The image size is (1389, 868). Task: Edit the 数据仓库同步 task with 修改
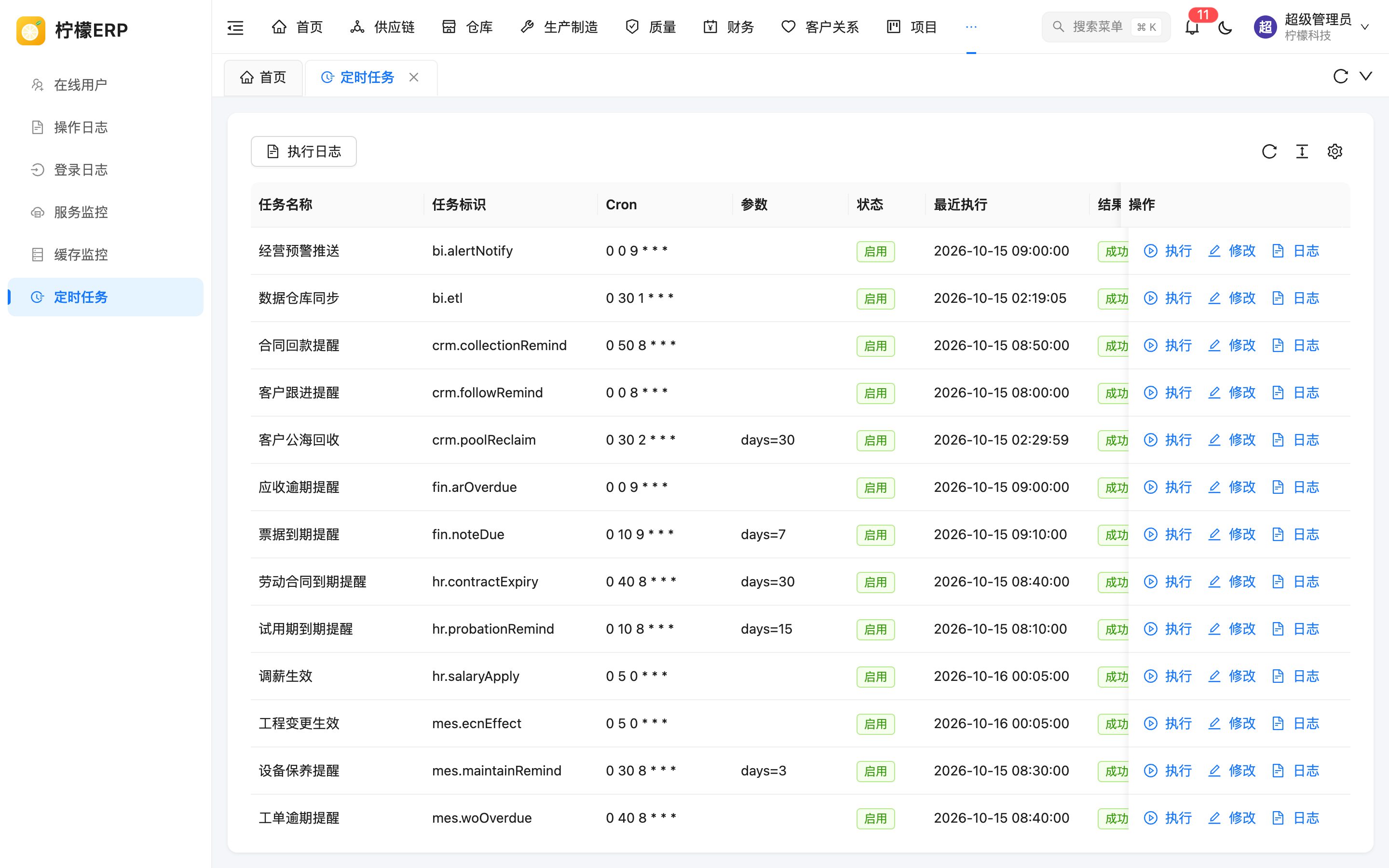[x=1232, y=298]
